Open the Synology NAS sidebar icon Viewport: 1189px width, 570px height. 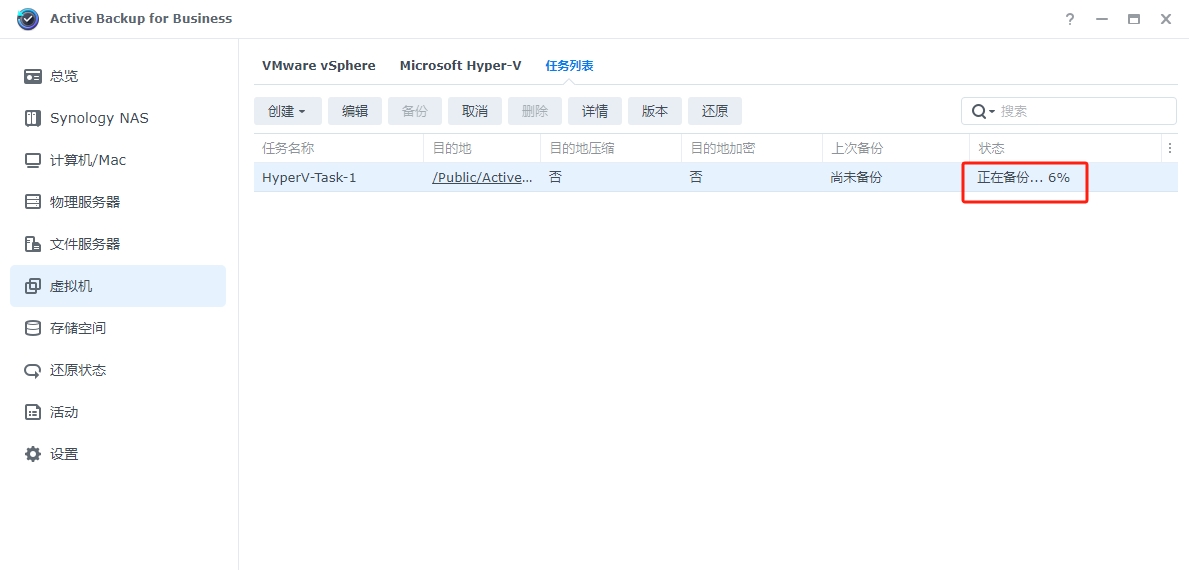click(33, 118)
